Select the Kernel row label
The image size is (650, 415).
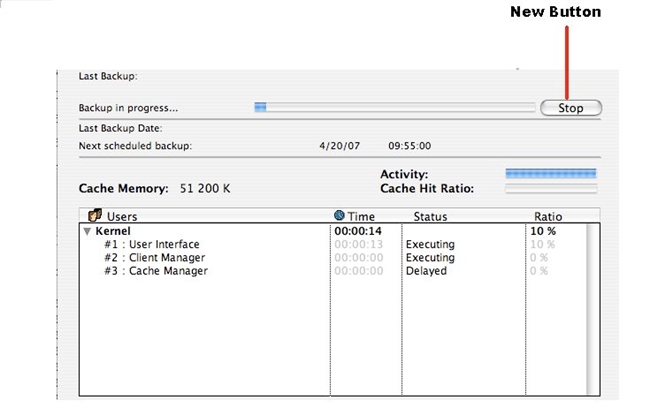pyautogui.click(x=113, y=231)
